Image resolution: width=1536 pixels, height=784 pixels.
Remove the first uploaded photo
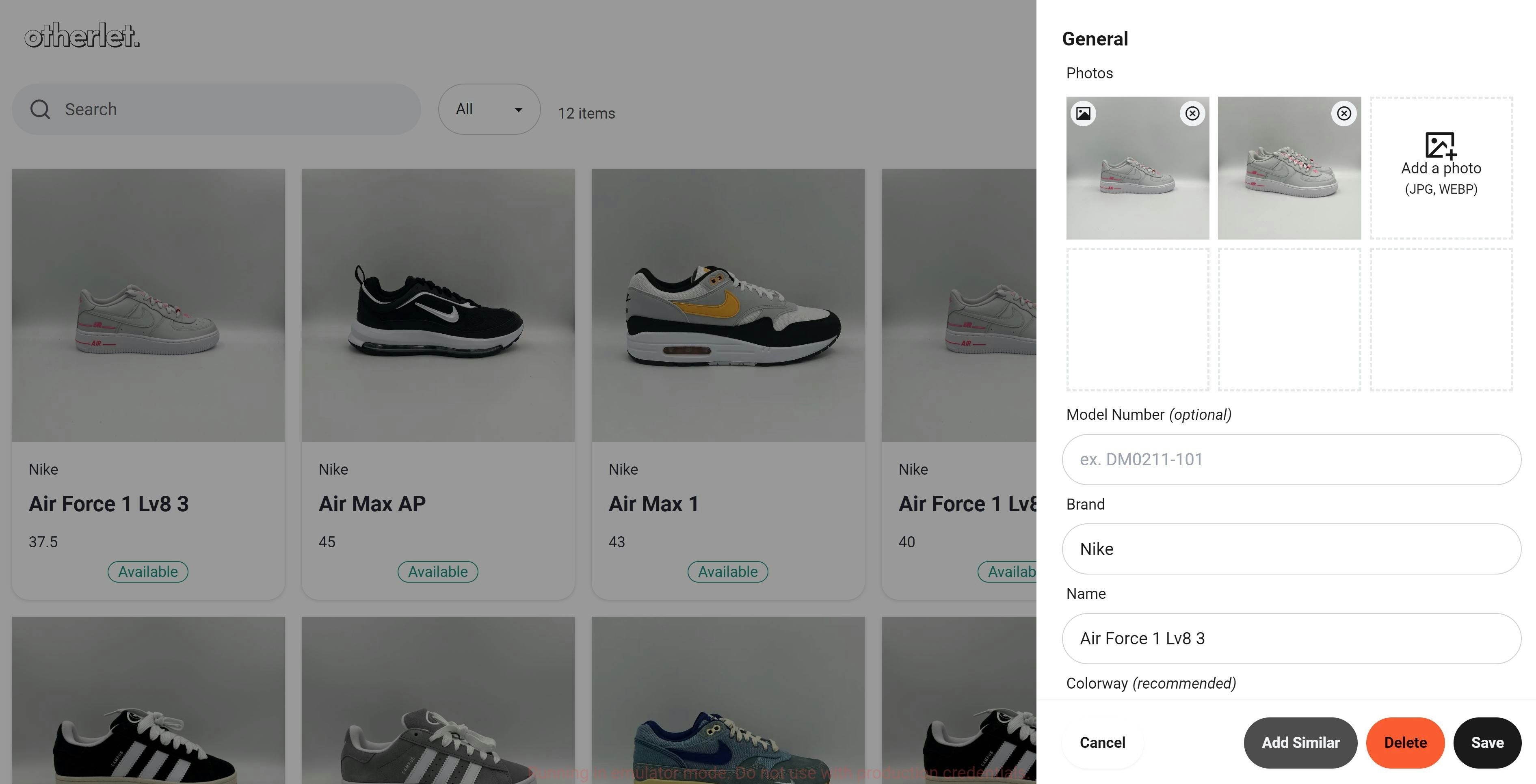tap(1192, 113)
